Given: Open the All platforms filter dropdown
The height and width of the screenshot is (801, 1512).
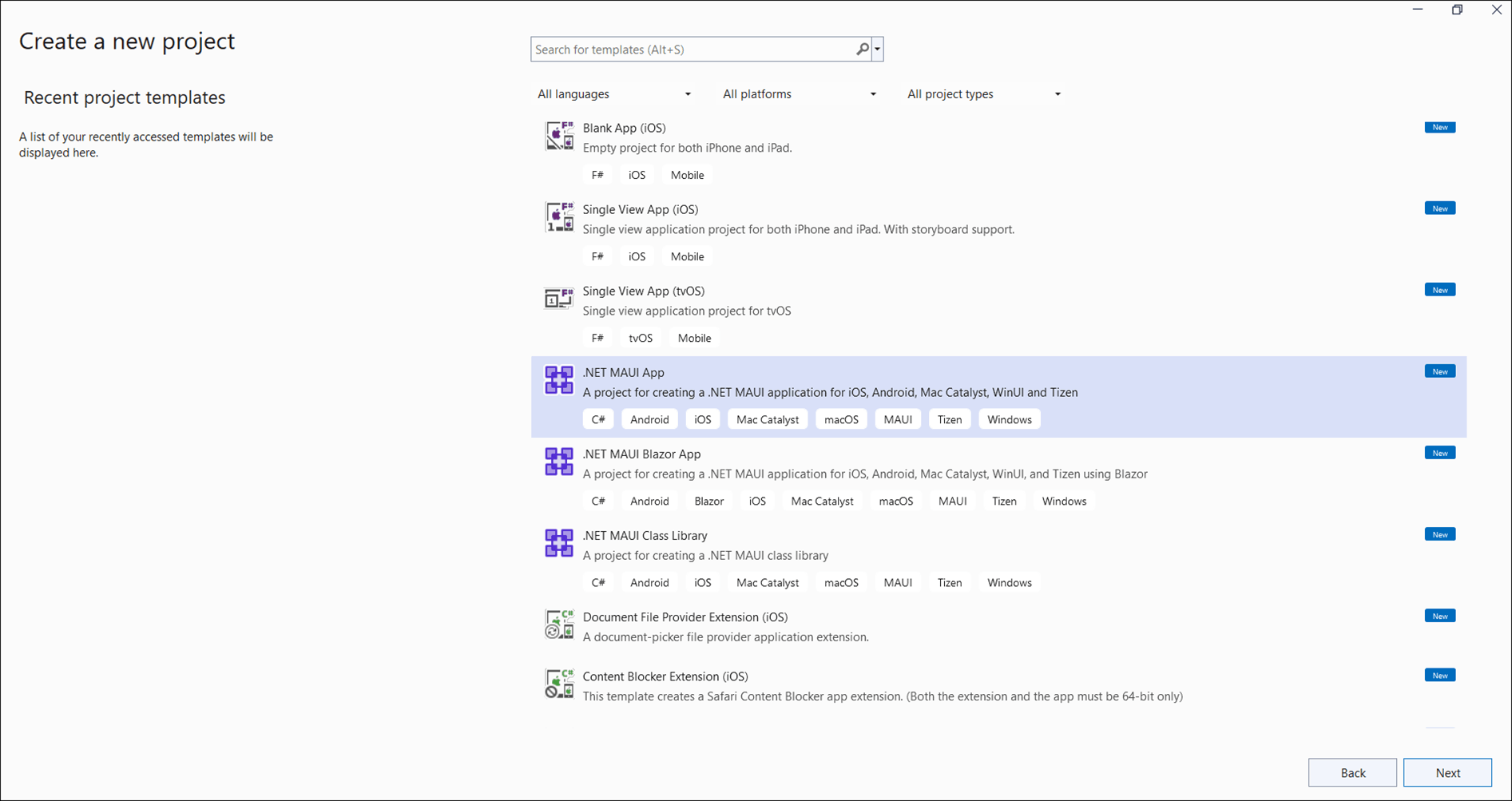Looking at the screenshot, I should tap(799, 94).
